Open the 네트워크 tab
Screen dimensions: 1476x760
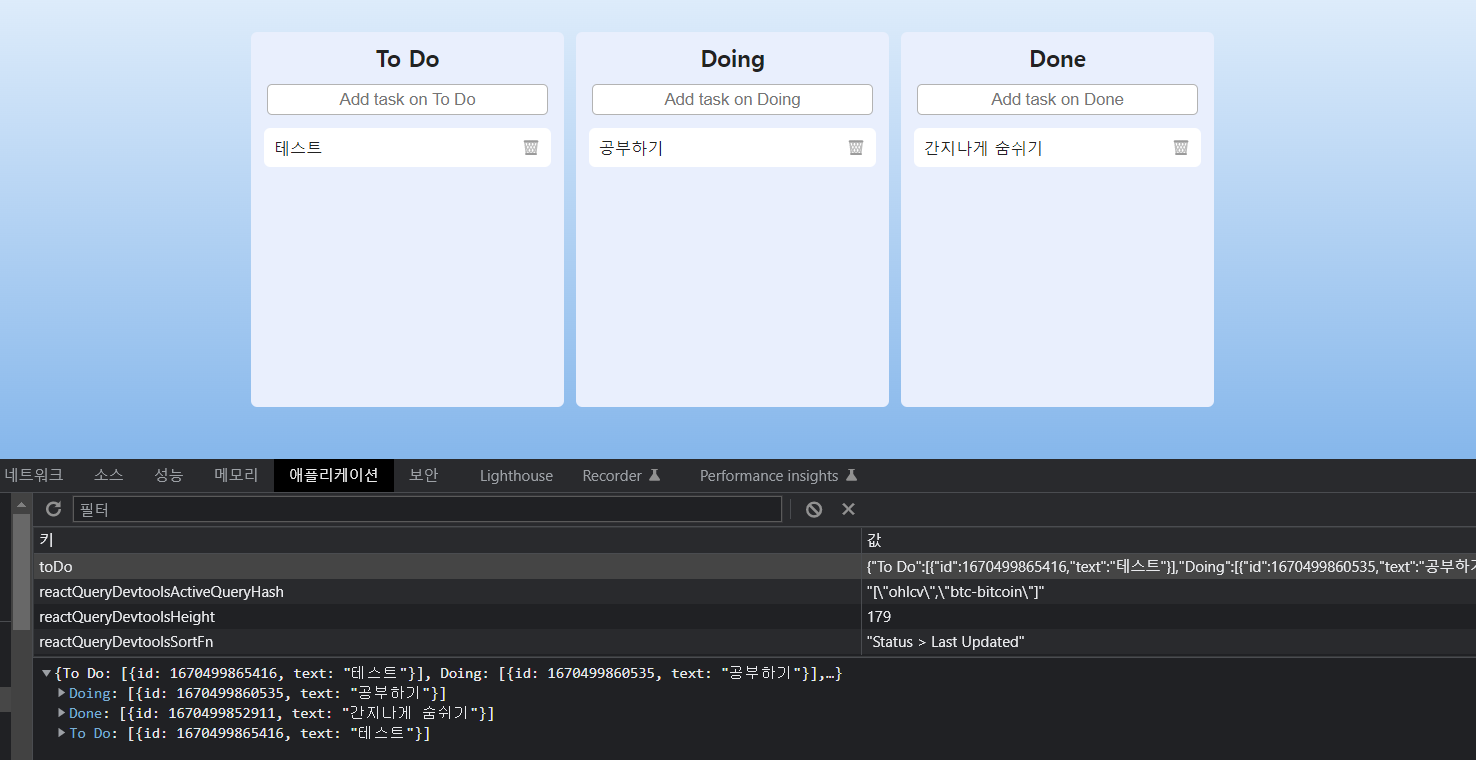click(x=33, y=475)
